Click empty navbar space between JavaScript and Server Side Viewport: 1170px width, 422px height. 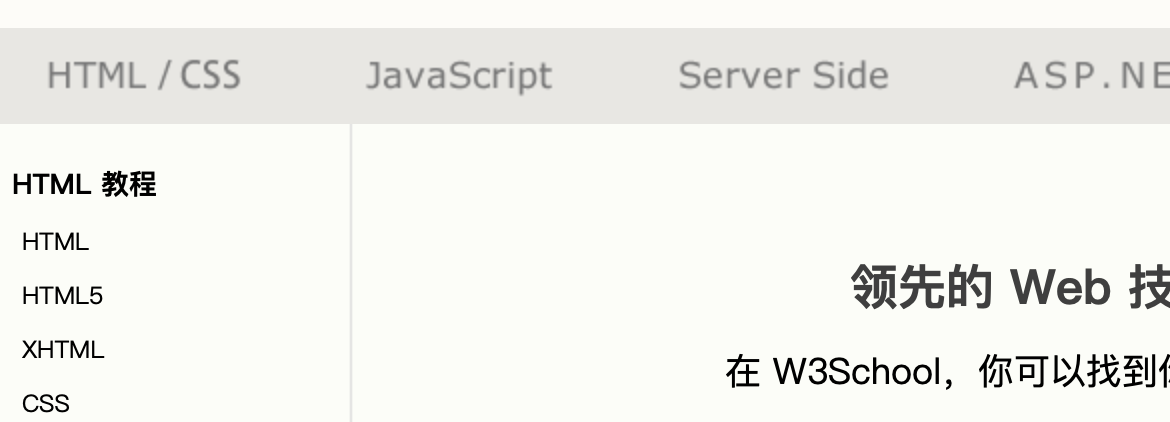click(x=615, y=76)
